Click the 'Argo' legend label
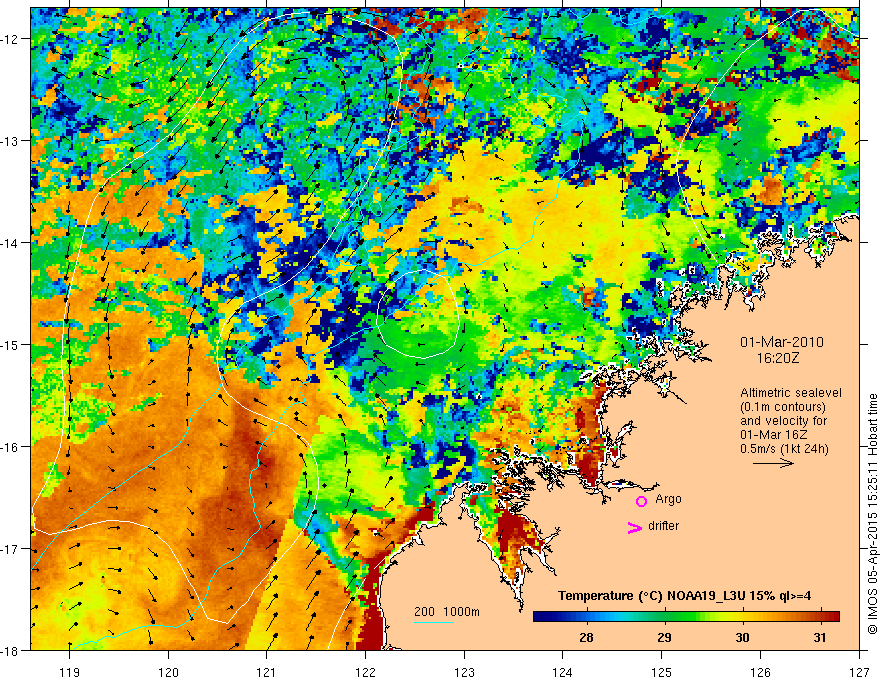This screenshot has height=680, width=880. [668, 499]
